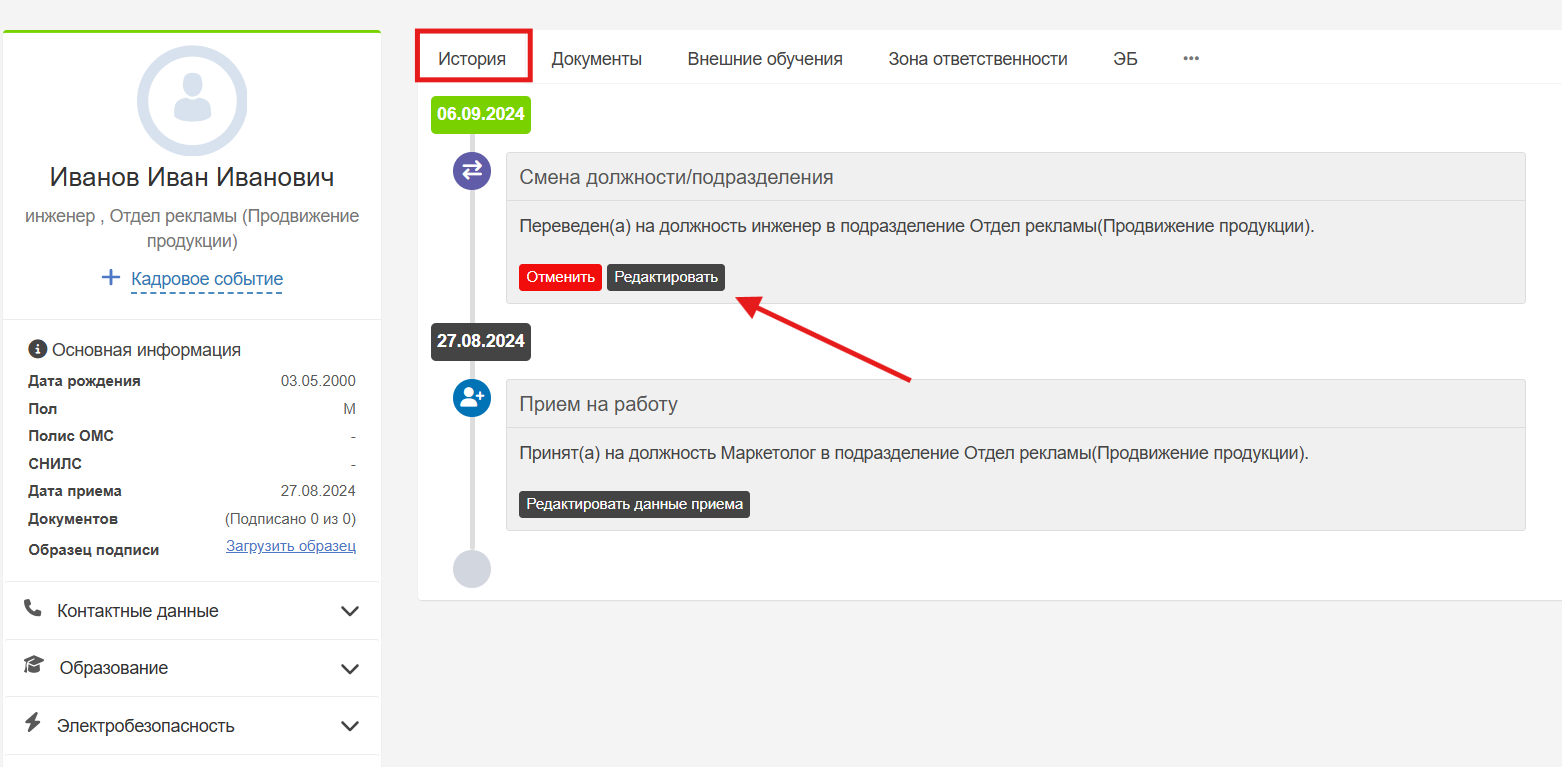1562x767 pixels.
Task: Click Редактировать данные приема button
Action: (635, 504)
